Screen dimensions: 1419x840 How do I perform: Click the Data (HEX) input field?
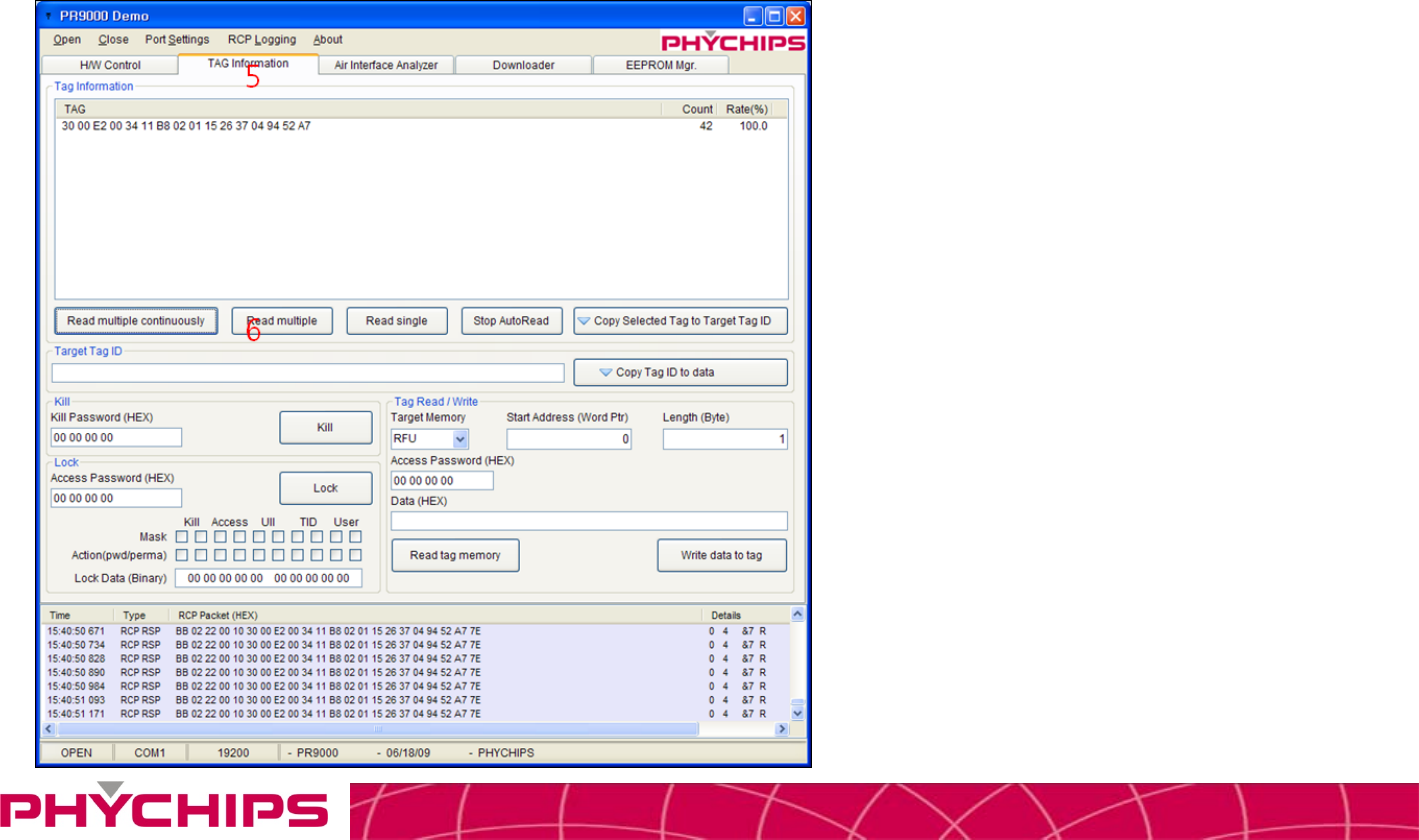tap(589, 521)
